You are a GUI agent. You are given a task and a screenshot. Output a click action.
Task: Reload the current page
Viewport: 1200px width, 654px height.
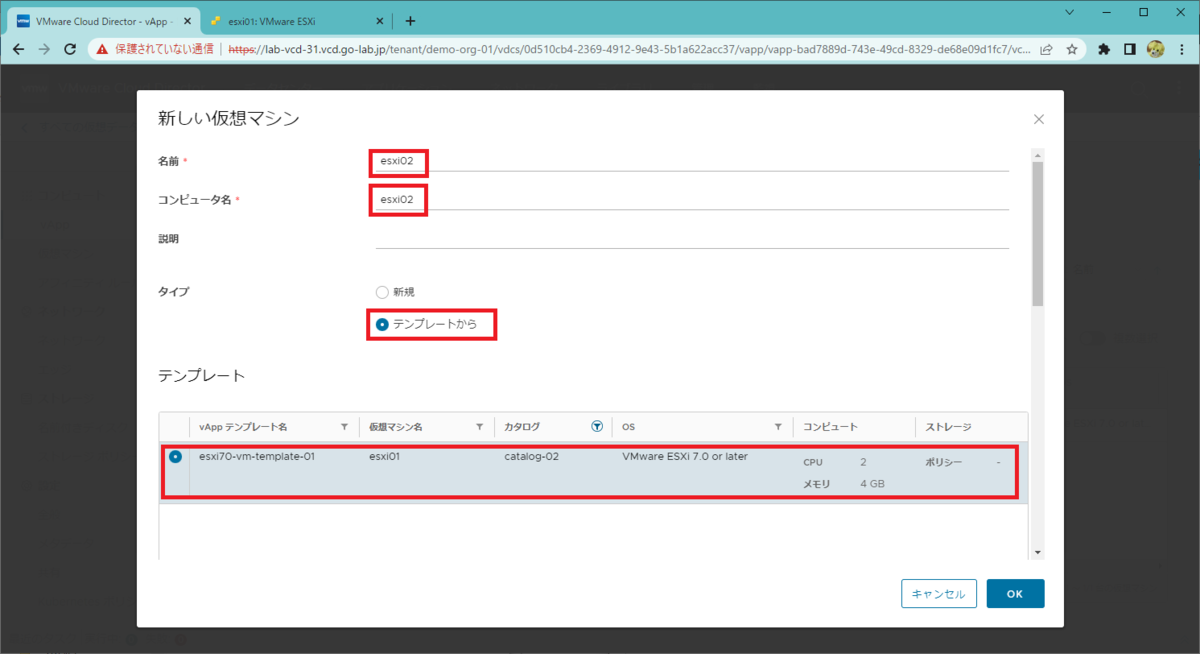[70, 49]
